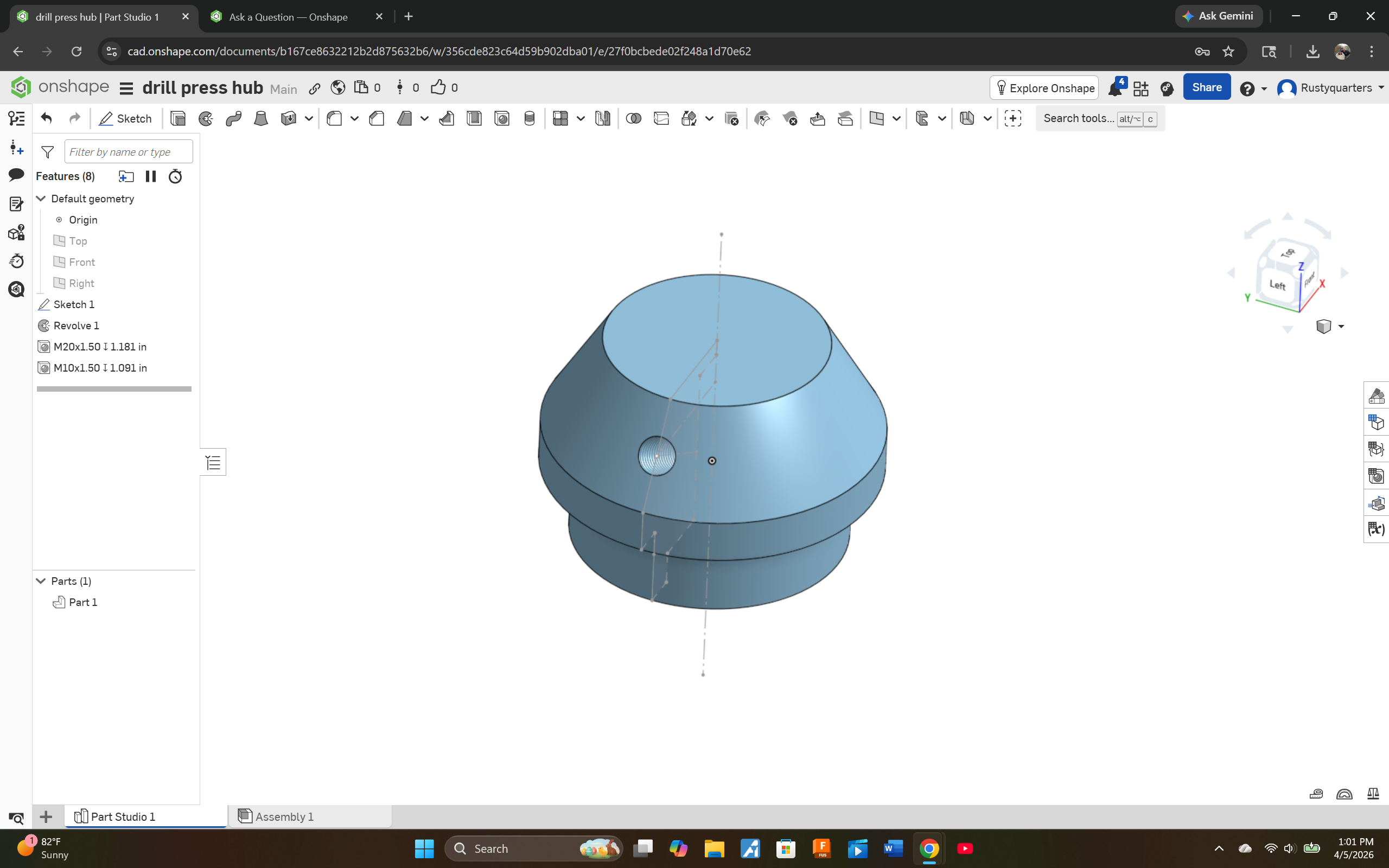Choose the Loft tool icon

click(x=260, y=119)
